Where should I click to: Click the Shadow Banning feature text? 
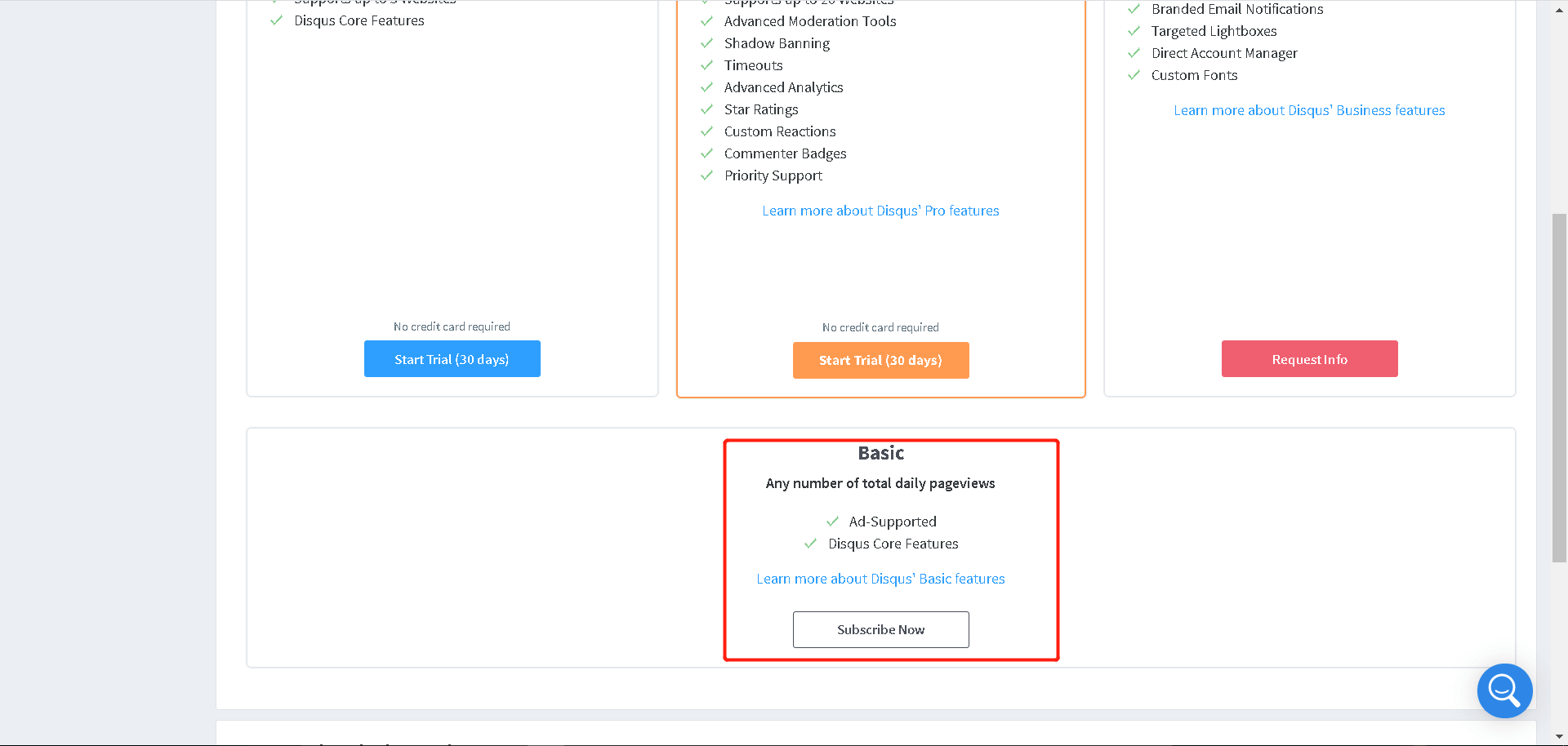[x=777, y=43]
